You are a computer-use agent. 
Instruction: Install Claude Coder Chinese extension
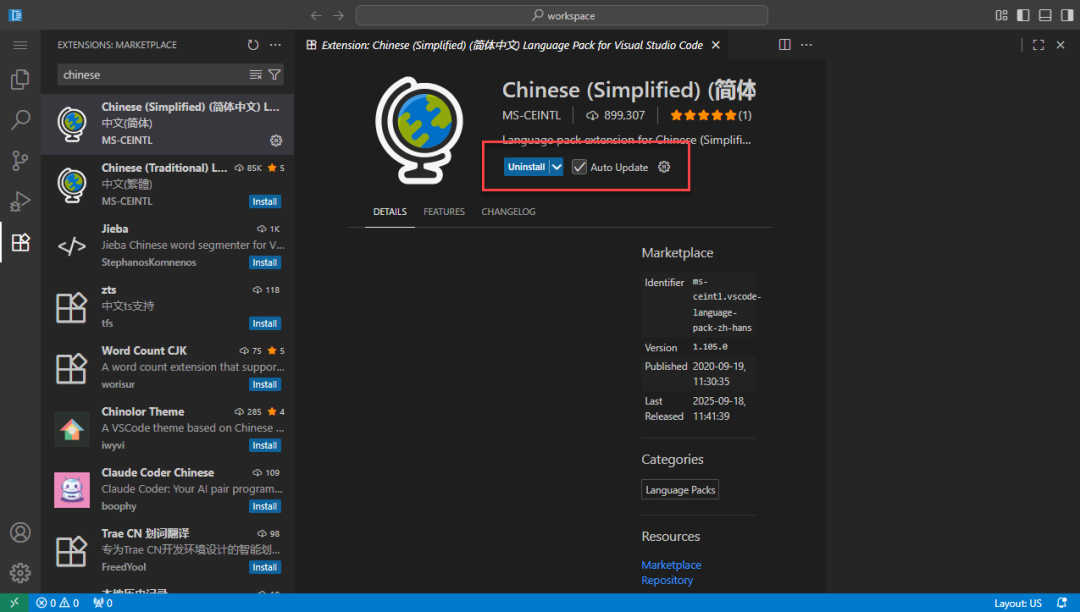264,507
